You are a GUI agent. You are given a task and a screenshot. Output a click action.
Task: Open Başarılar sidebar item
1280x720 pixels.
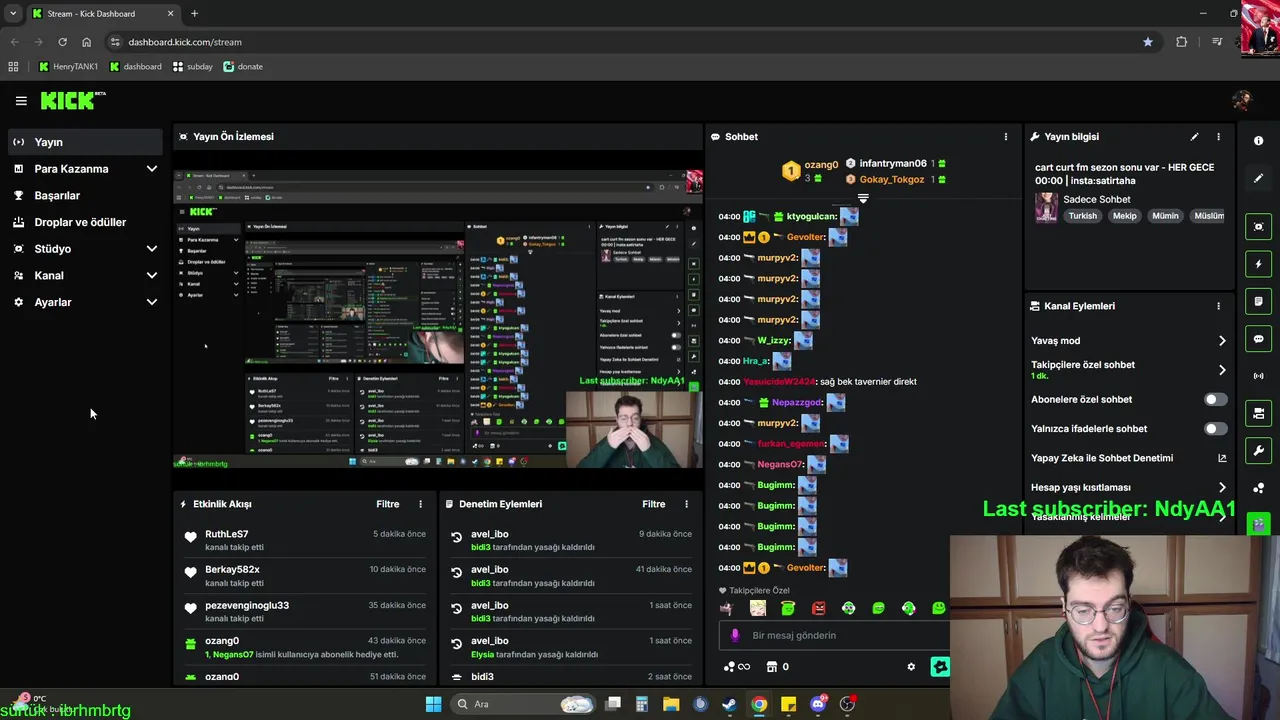point(86,196)
